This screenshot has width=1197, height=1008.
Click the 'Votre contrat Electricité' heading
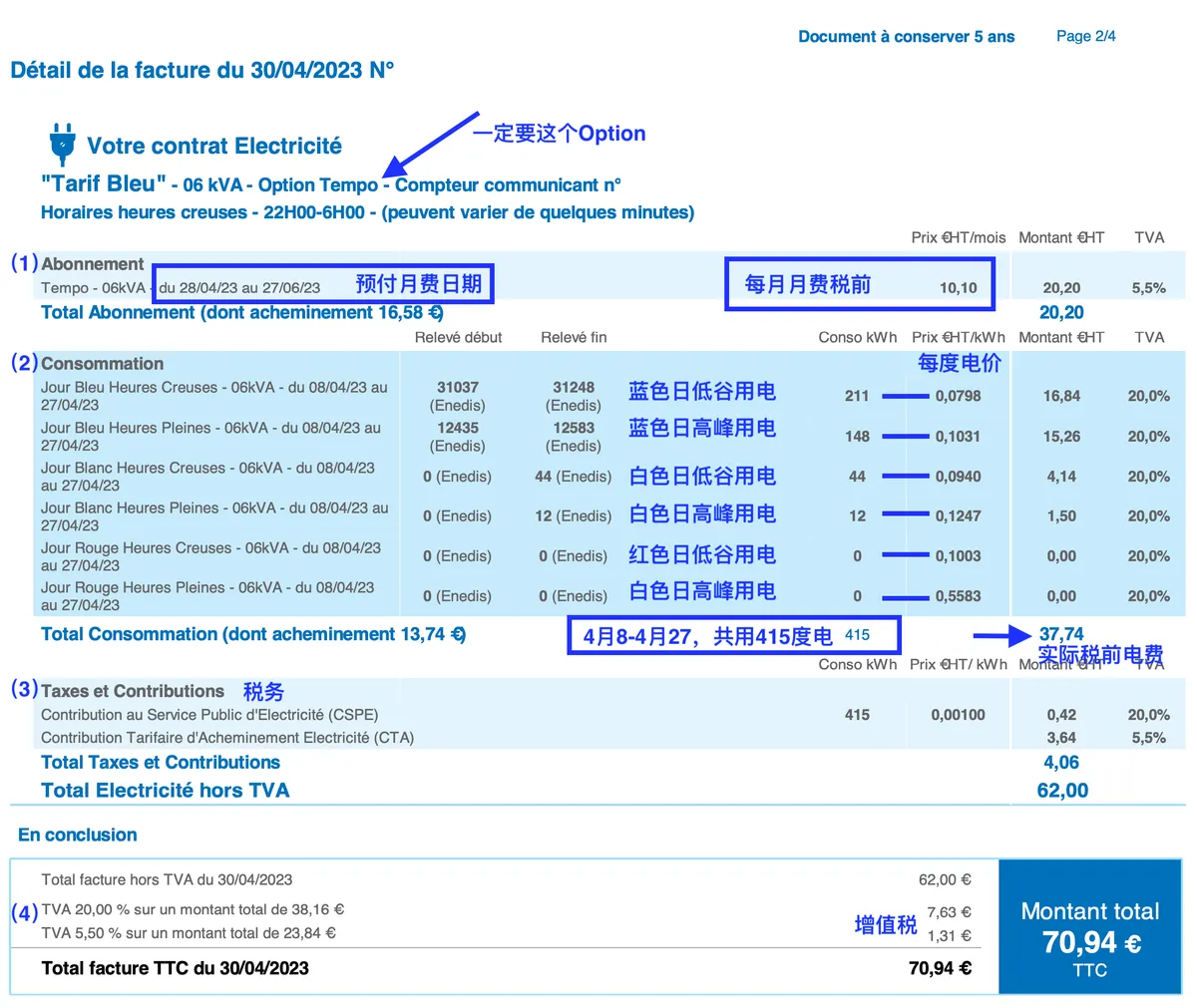[x=214, y=147]
